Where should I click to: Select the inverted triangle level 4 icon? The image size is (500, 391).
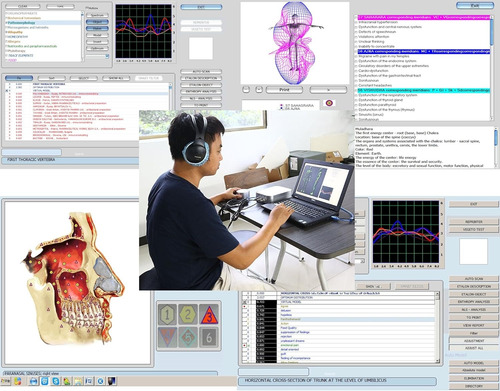coord(167,337)
